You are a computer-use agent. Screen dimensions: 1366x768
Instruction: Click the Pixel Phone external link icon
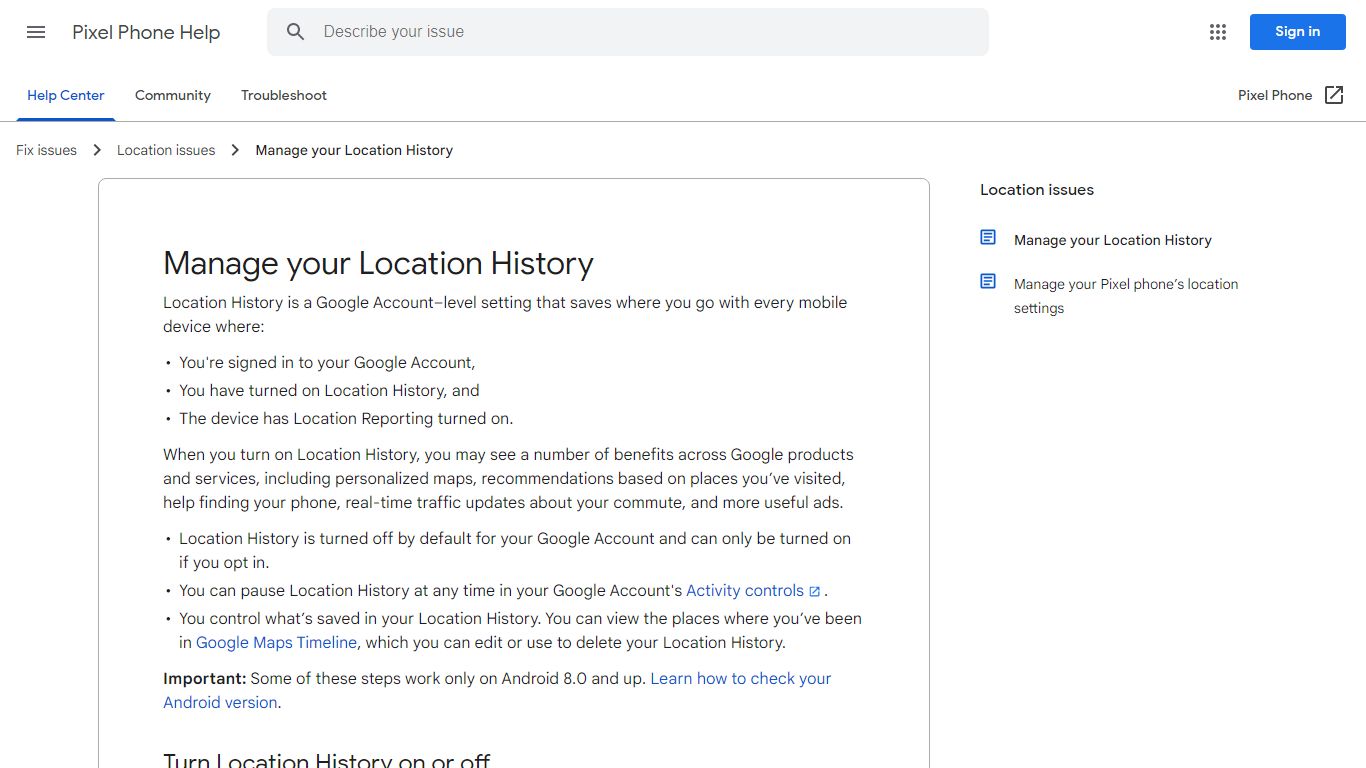[1334, 95]
